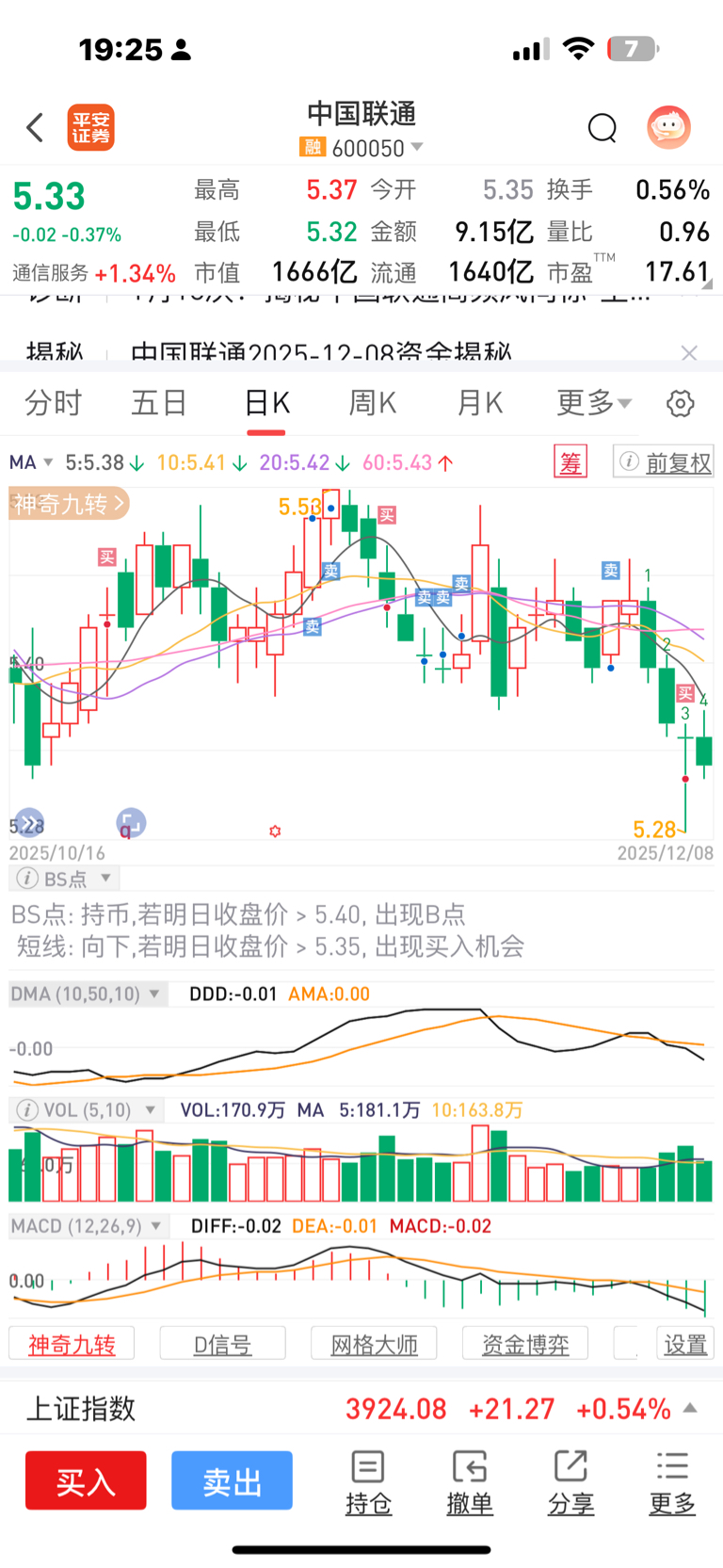Image resolution: width=723 pixels, height=1568 pixels.
Task: Open the 神奇九转 chart overlay tag
Action: [69, 504]
